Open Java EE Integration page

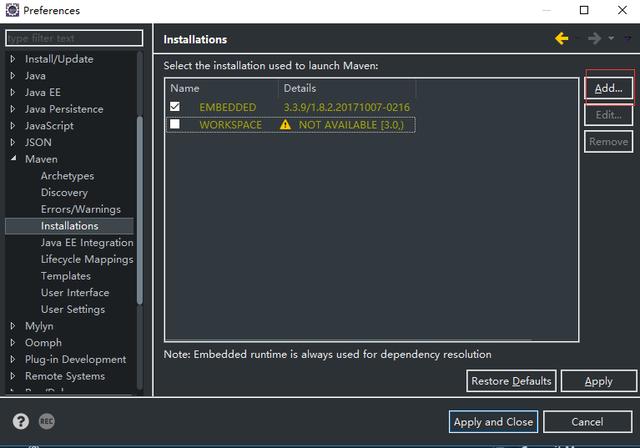(87, 243)
